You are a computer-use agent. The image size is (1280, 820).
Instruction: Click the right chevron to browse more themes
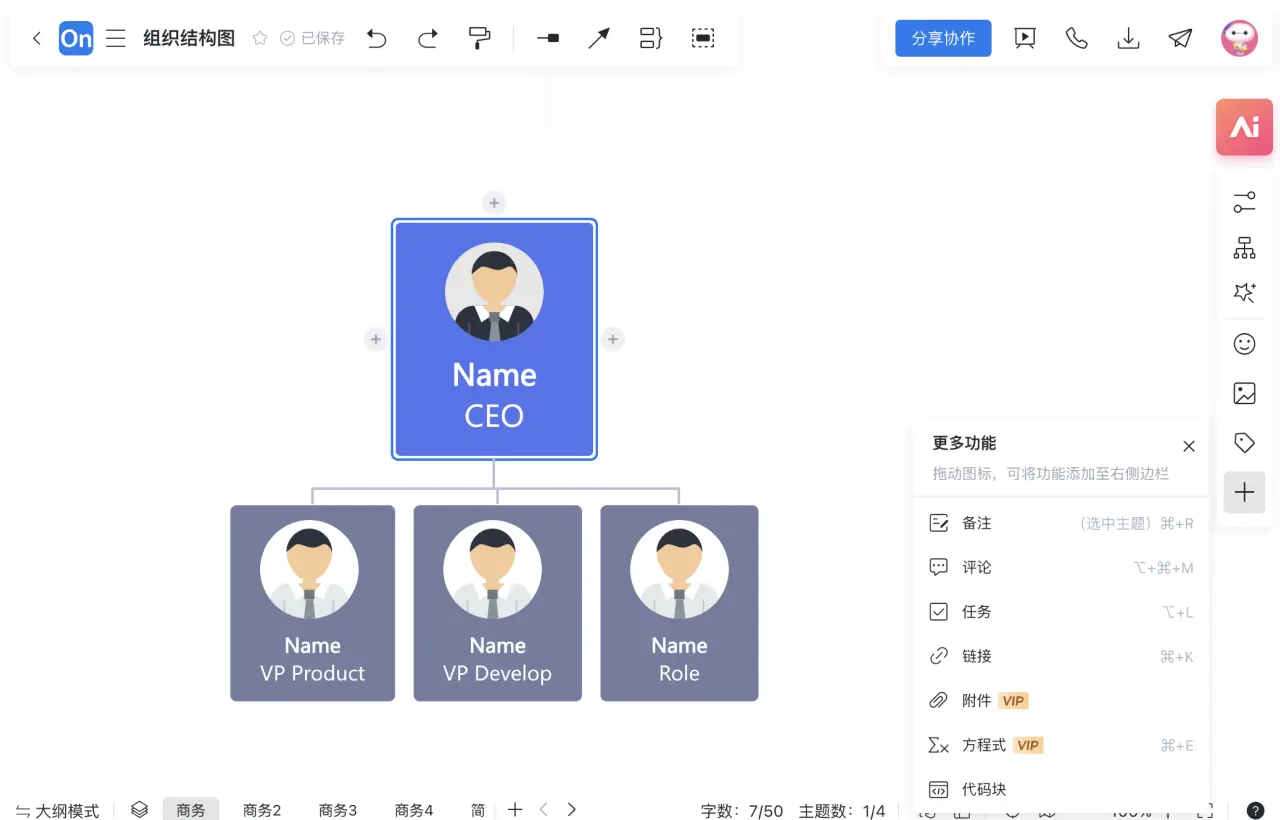(571, 809)
